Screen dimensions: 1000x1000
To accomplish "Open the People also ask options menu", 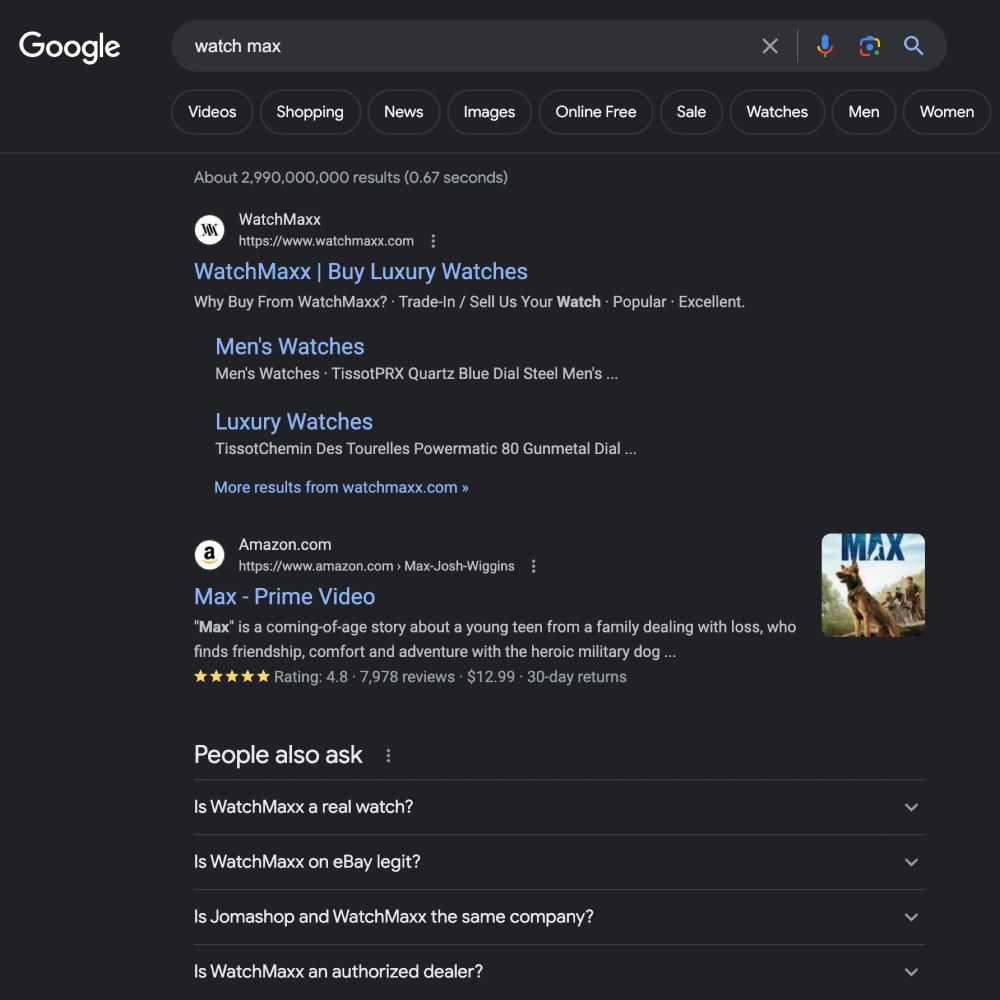I will point(388,756).
